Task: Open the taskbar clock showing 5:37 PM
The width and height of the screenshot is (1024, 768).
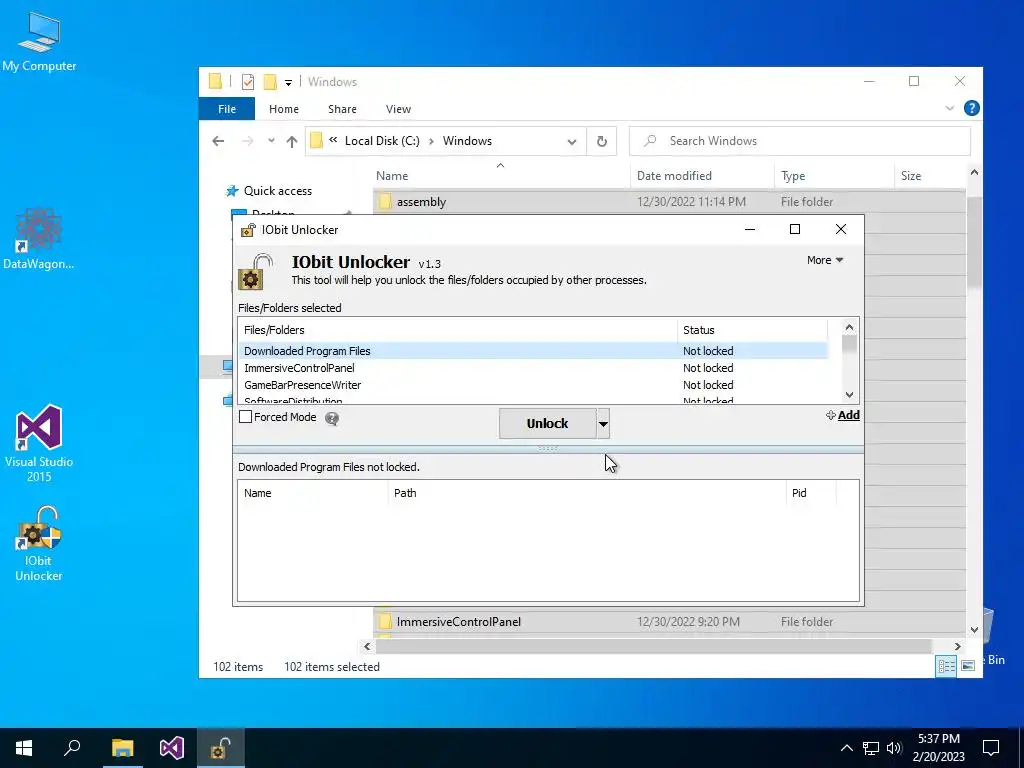Action: pos(938,748)
